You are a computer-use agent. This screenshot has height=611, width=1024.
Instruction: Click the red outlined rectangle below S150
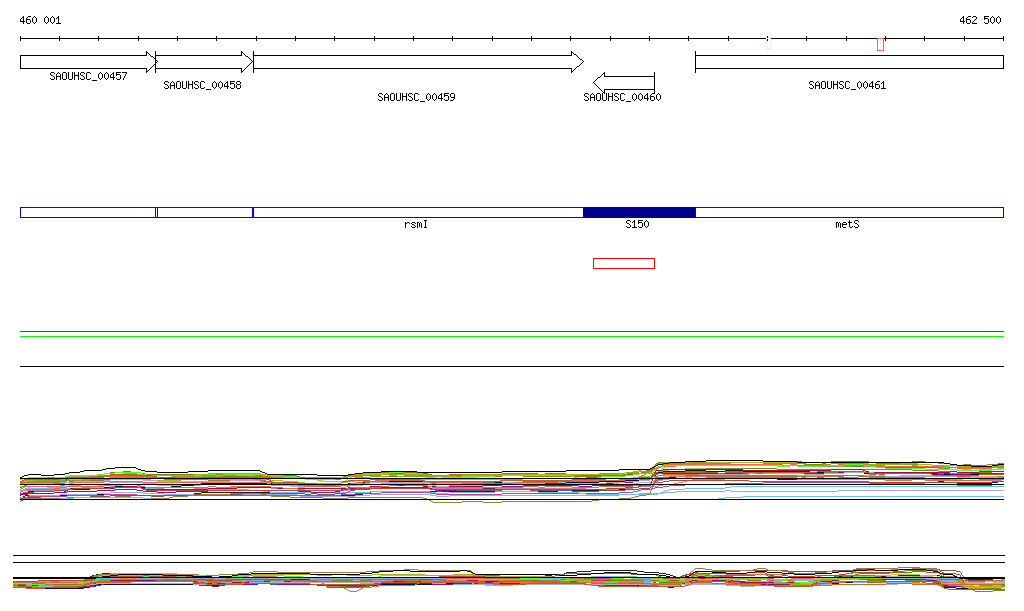[623, 264]
